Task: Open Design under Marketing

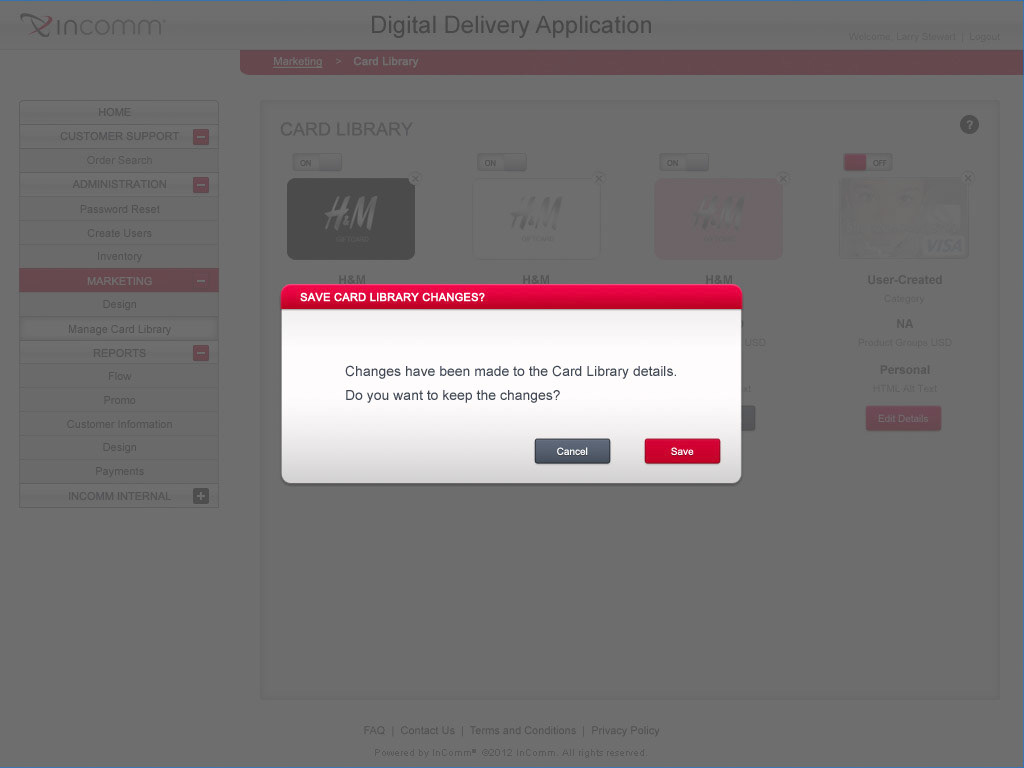Action: (x=119, y=304)
